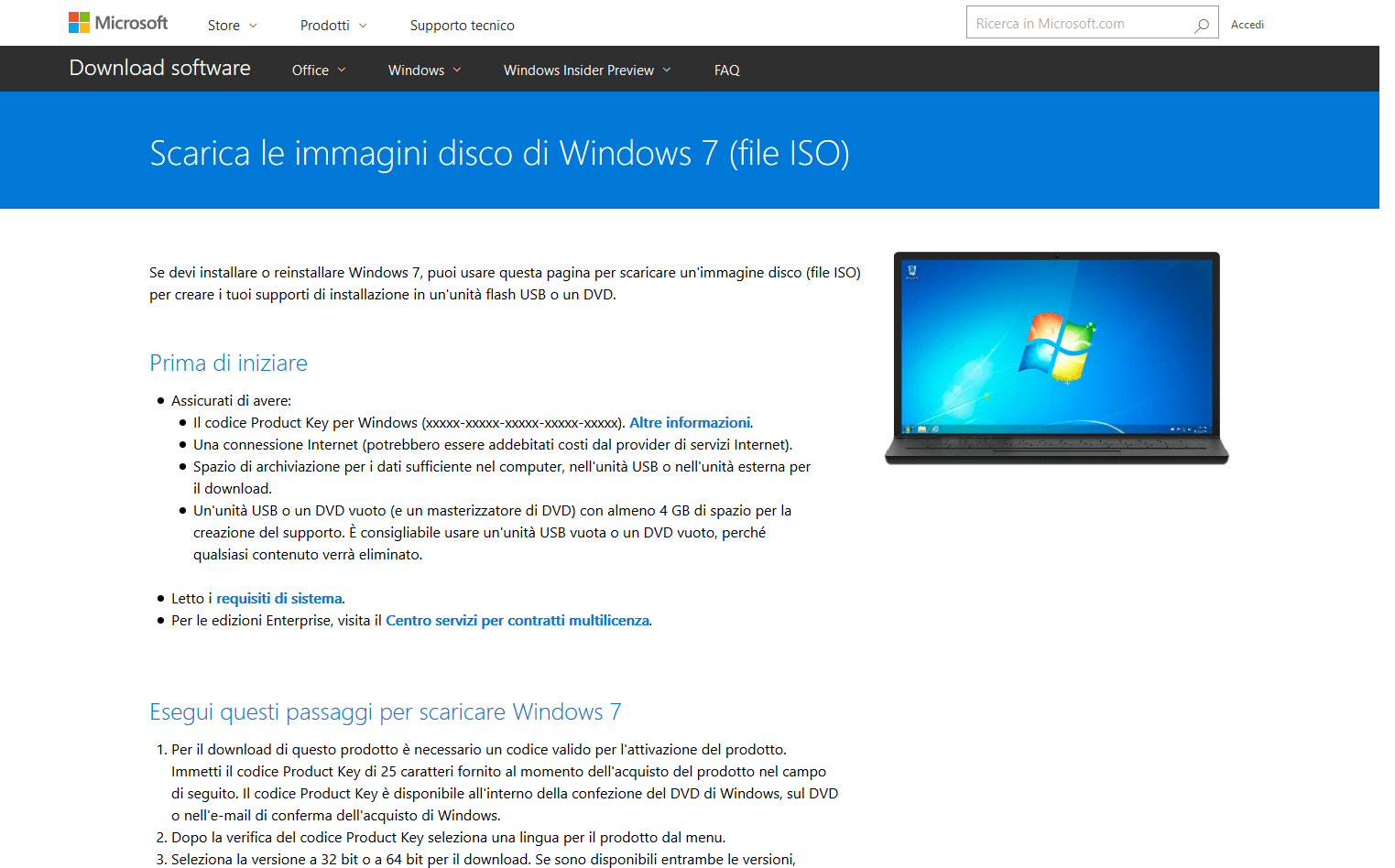This screenshot has width=1395, height=868.
Task: Click the chevron next to Office
Action: click(342, 71)
